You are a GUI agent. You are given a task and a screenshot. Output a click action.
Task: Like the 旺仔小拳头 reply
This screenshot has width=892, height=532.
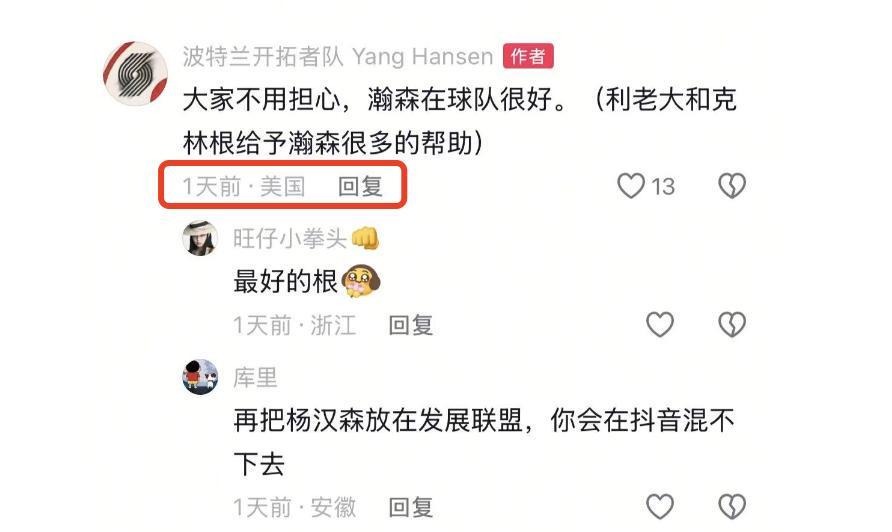pyautogui.click(x=660, y=324)
